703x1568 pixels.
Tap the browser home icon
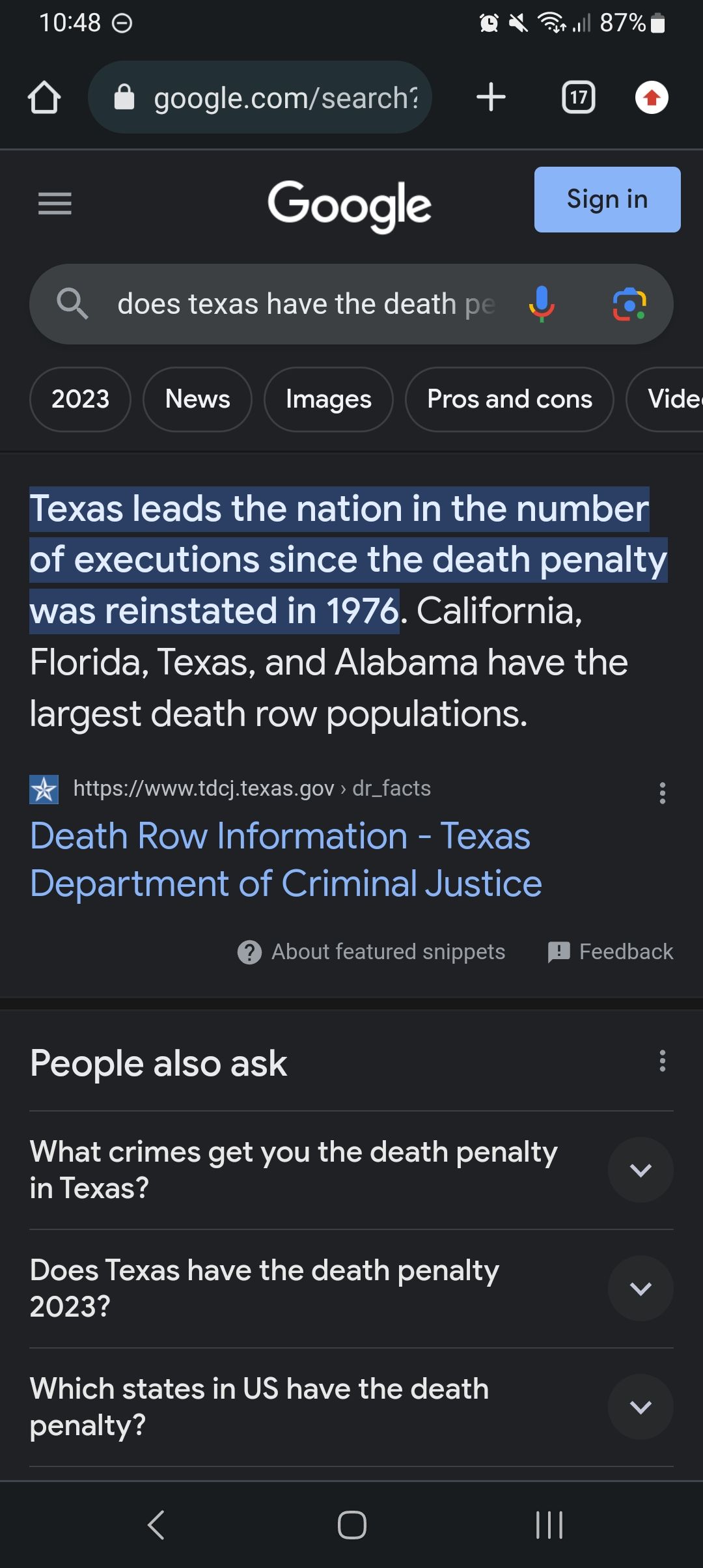pyautogui.click(x=44, y=98)
